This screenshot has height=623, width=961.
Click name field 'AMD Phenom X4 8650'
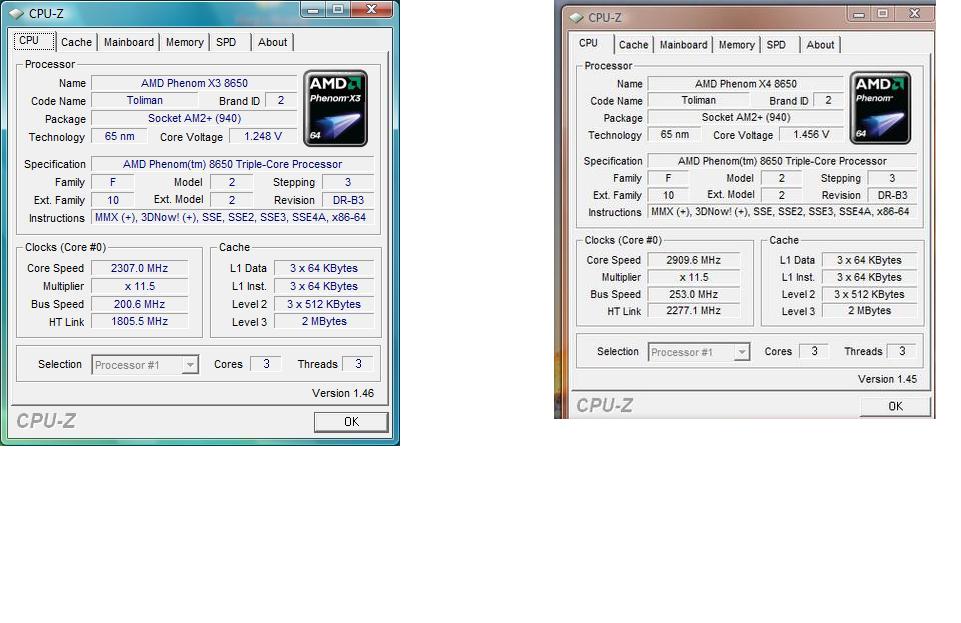tap(746, 84)
